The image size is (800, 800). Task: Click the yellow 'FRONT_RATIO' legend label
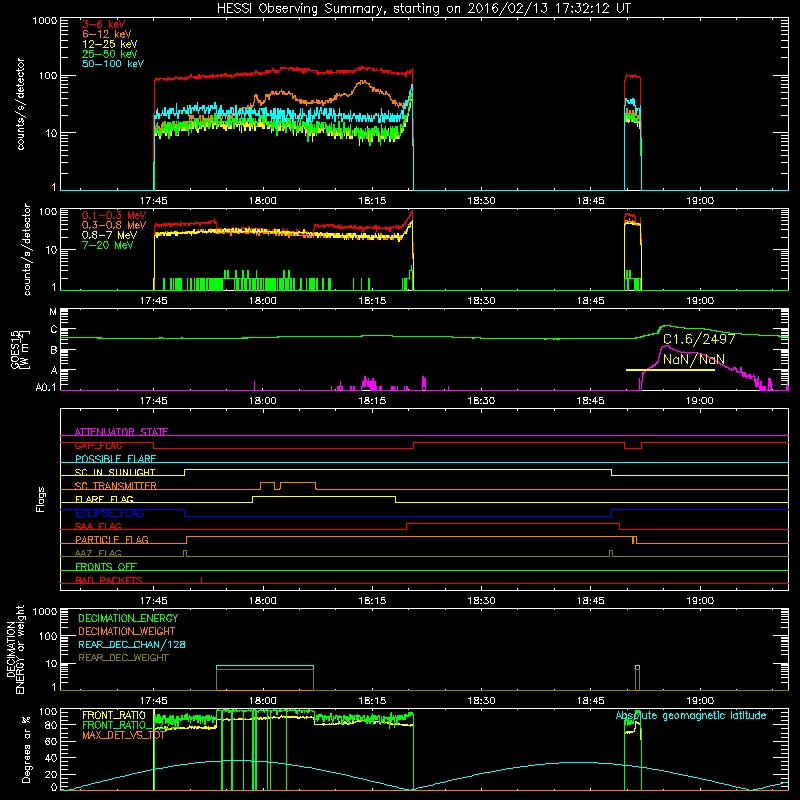point(114,715)
